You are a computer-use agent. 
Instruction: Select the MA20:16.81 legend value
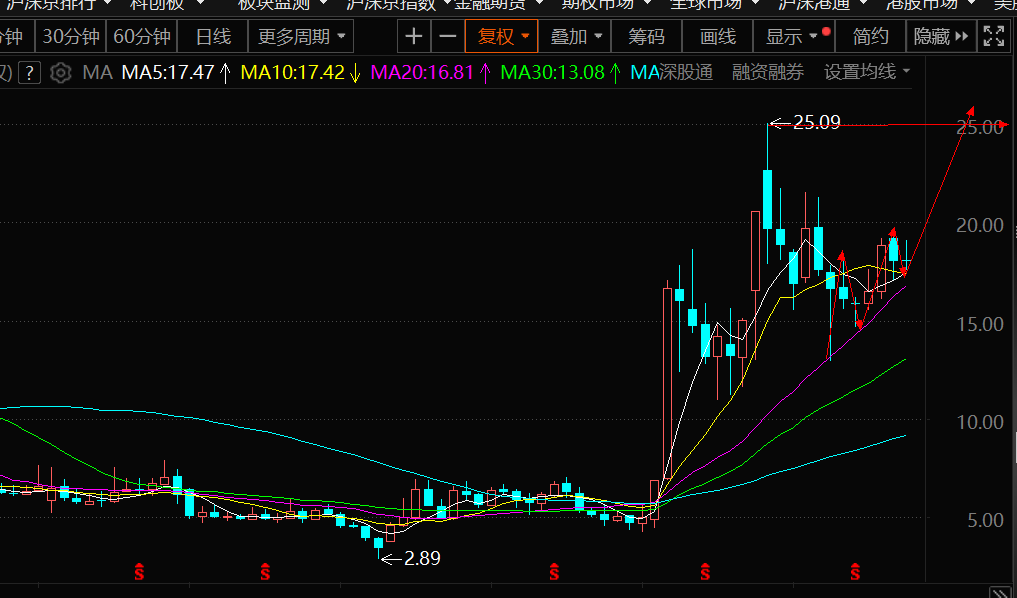(x=422, y=72)
